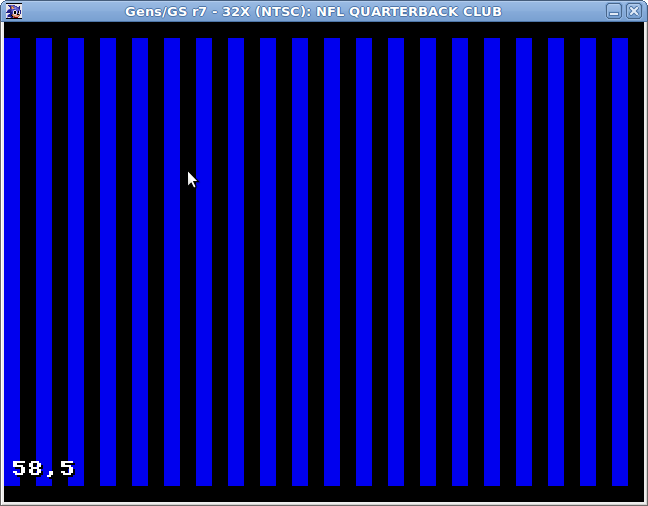Viewport: 648px width, 506px height.
Task: Click the Gens/GS app icon in title bar
Action: coord(13,11)
